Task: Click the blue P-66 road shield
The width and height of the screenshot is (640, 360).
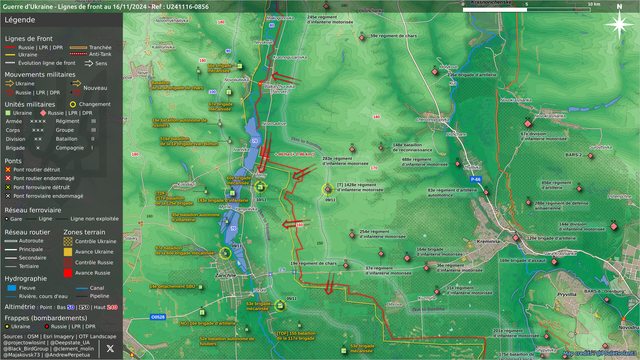Action: (476, 179)
